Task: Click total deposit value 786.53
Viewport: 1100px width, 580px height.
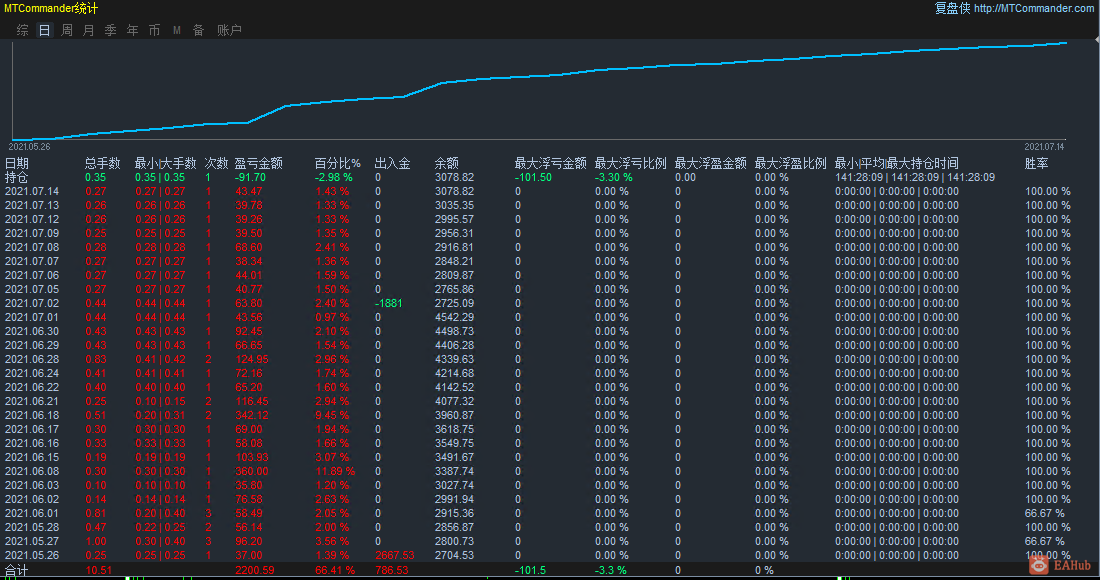Action: pyautogui.click(x=392, y=570)
